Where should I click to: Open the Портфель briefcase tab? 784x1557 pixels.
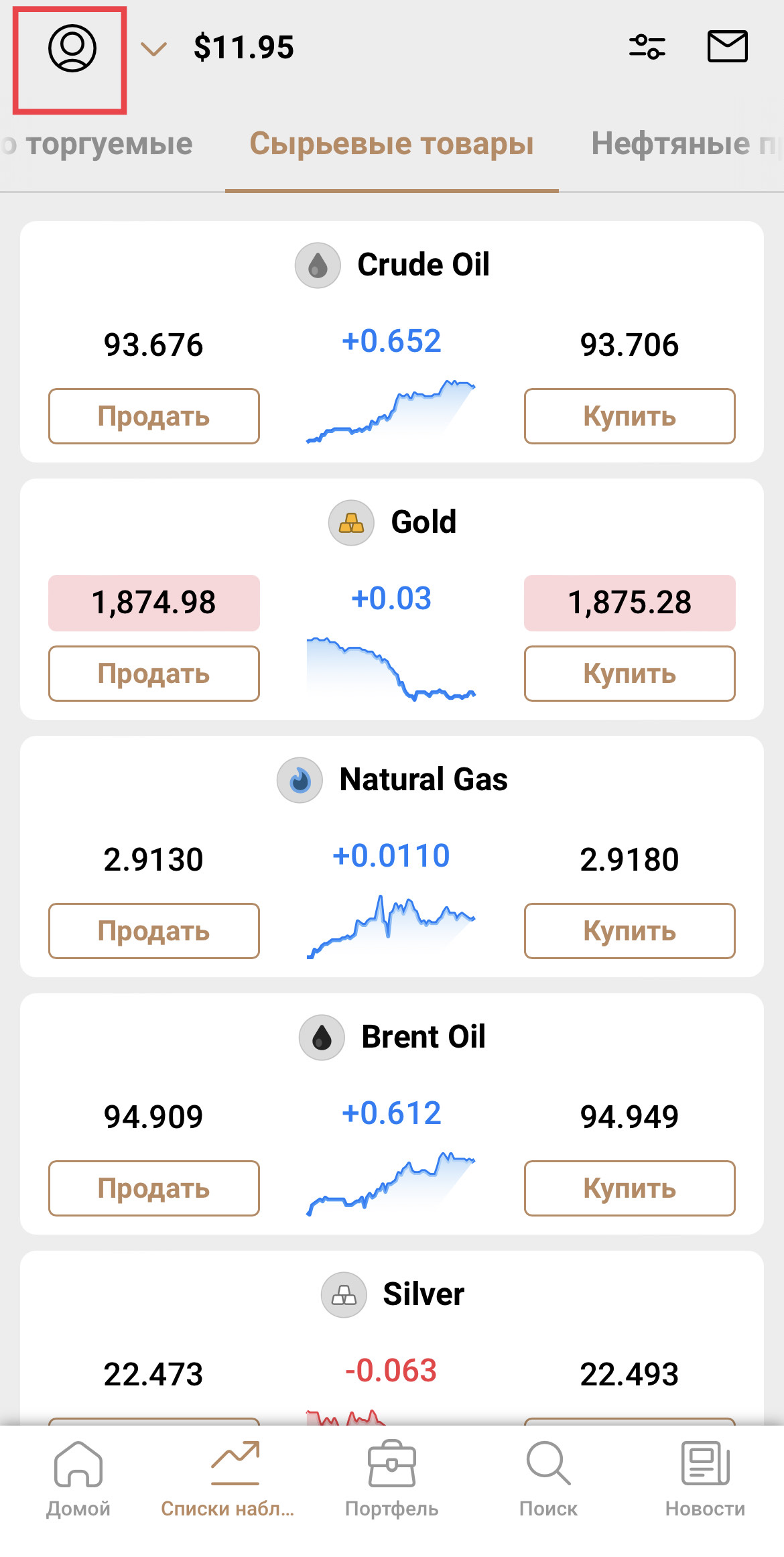click(x=391, y=1479)
